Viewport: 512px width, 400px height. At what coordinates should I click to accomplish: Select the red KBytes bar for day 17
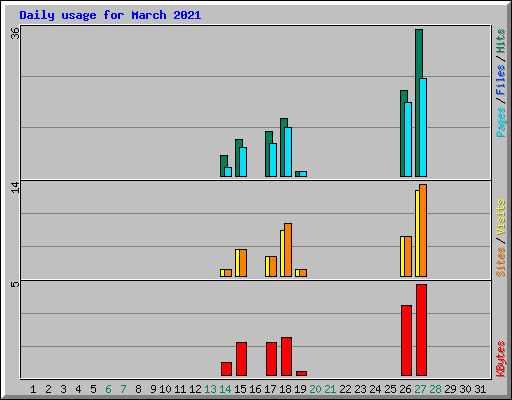point(271,359)
